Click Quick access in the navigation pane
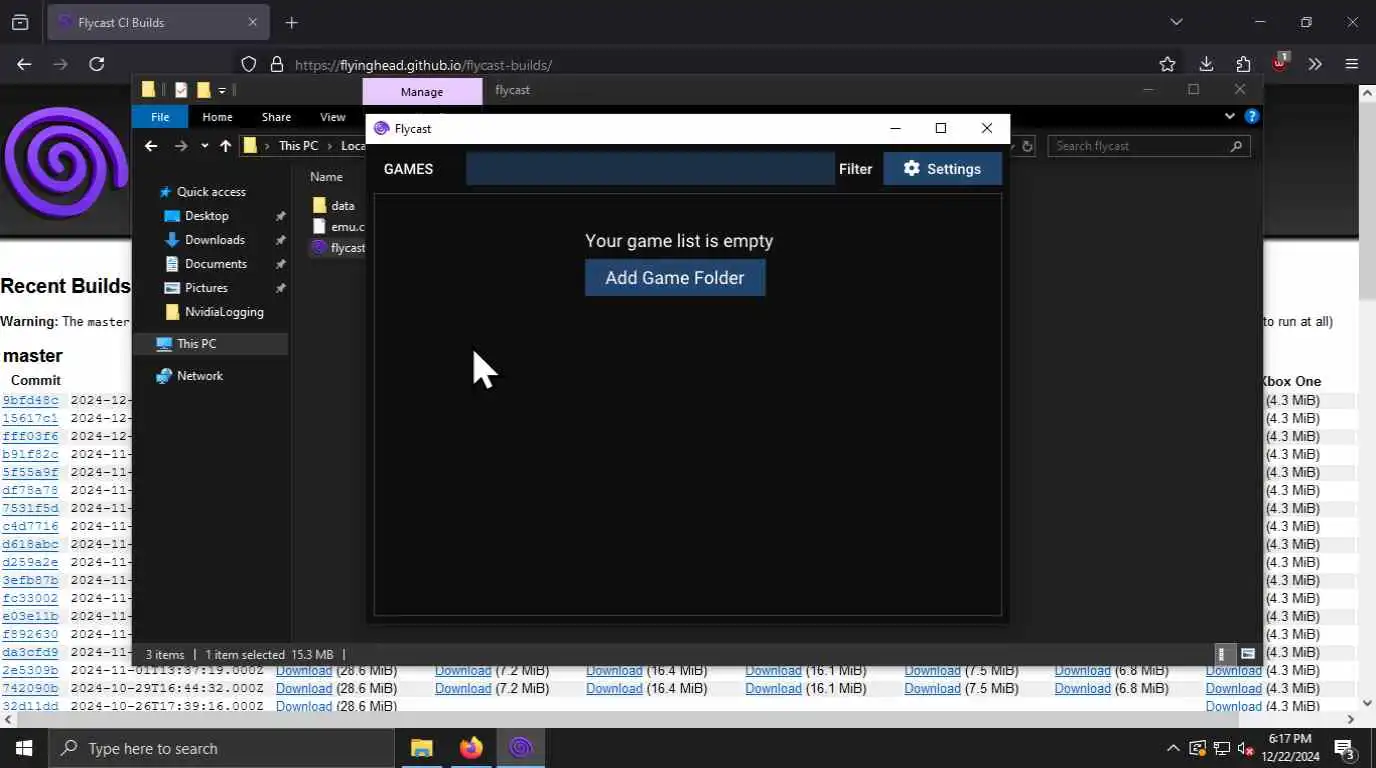The width and height of the screenshot is (1376, 768). click(x=211, y=192)
